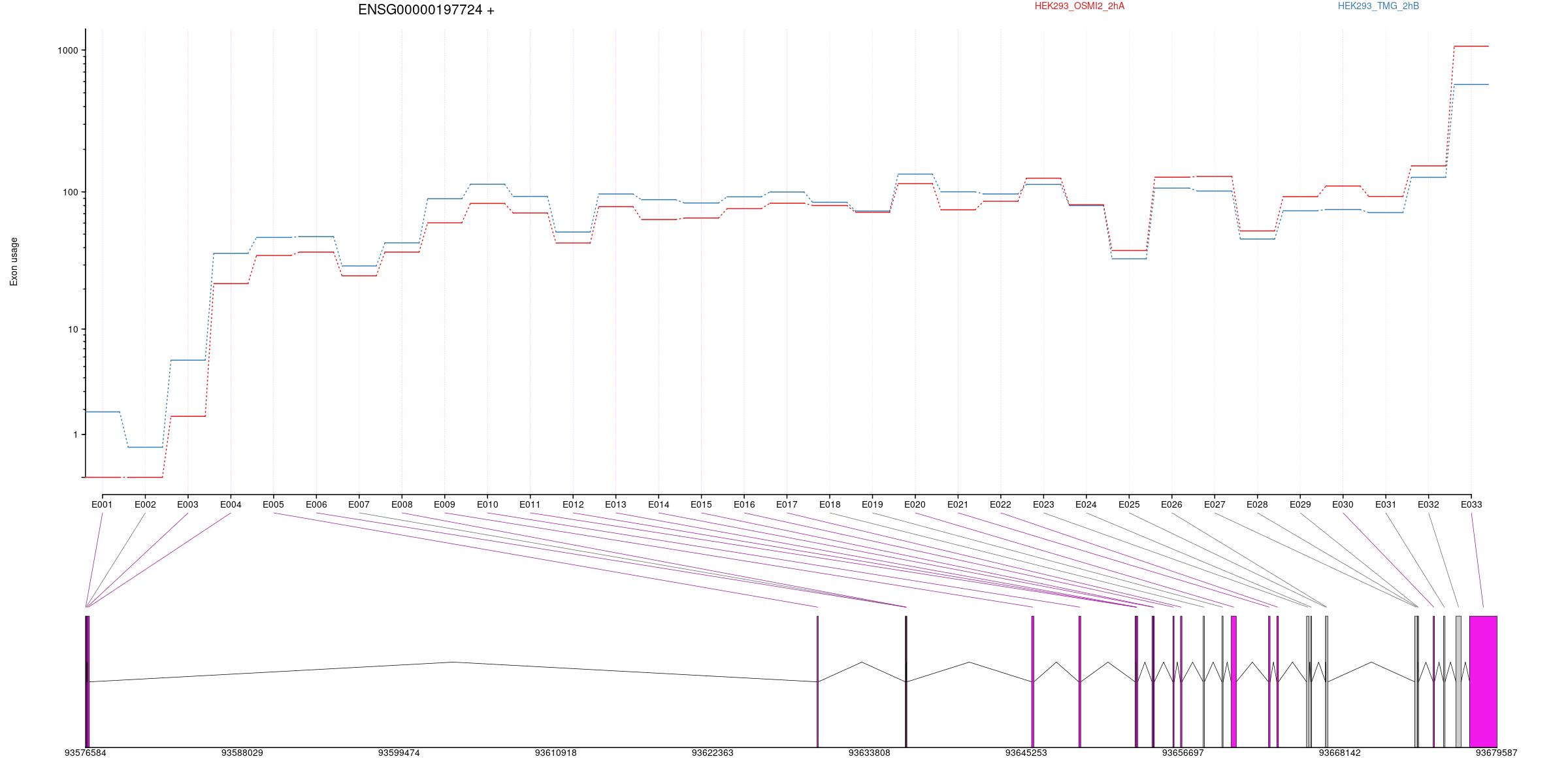Select the HEK293_TMG_2hB legend label

(x=1379, y=6)
